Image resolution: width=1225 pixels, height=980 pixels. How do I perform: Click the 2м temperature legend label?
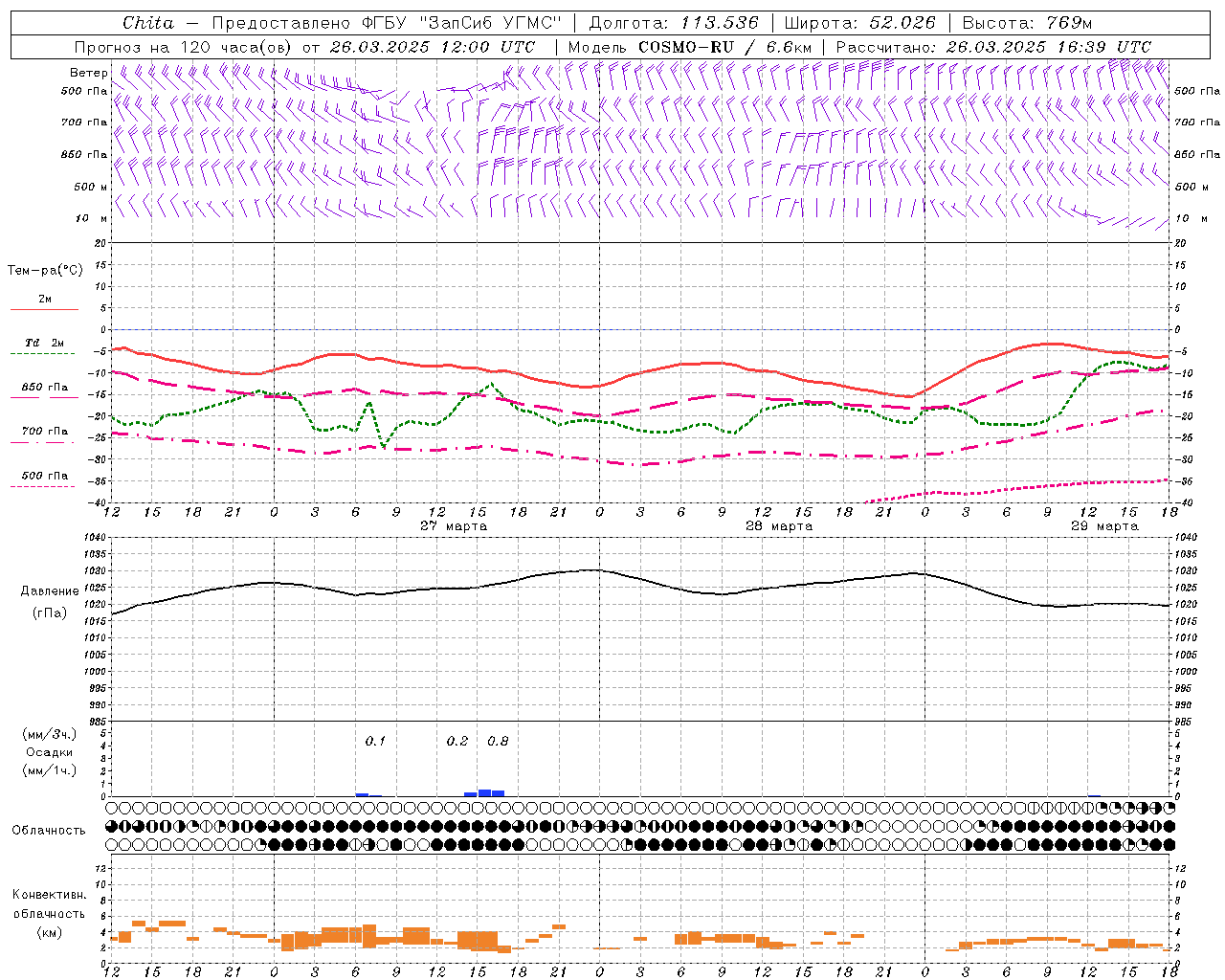(45, 300)
